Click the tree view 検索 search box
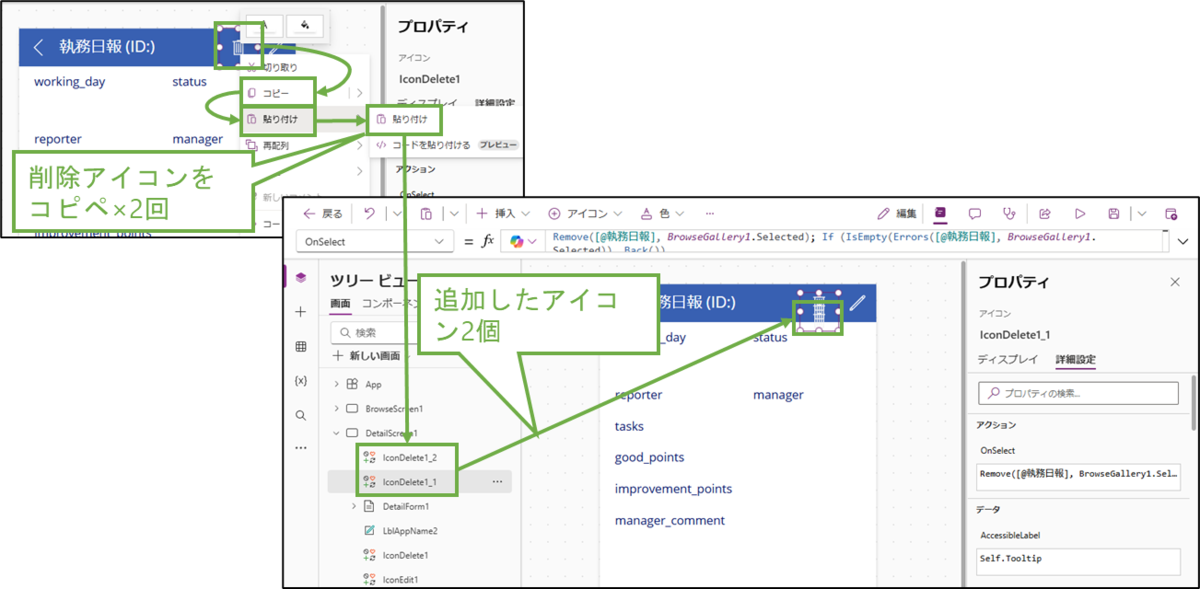Image resolution: width=1200 pixels, height=589 pixels. pos(419,332)
